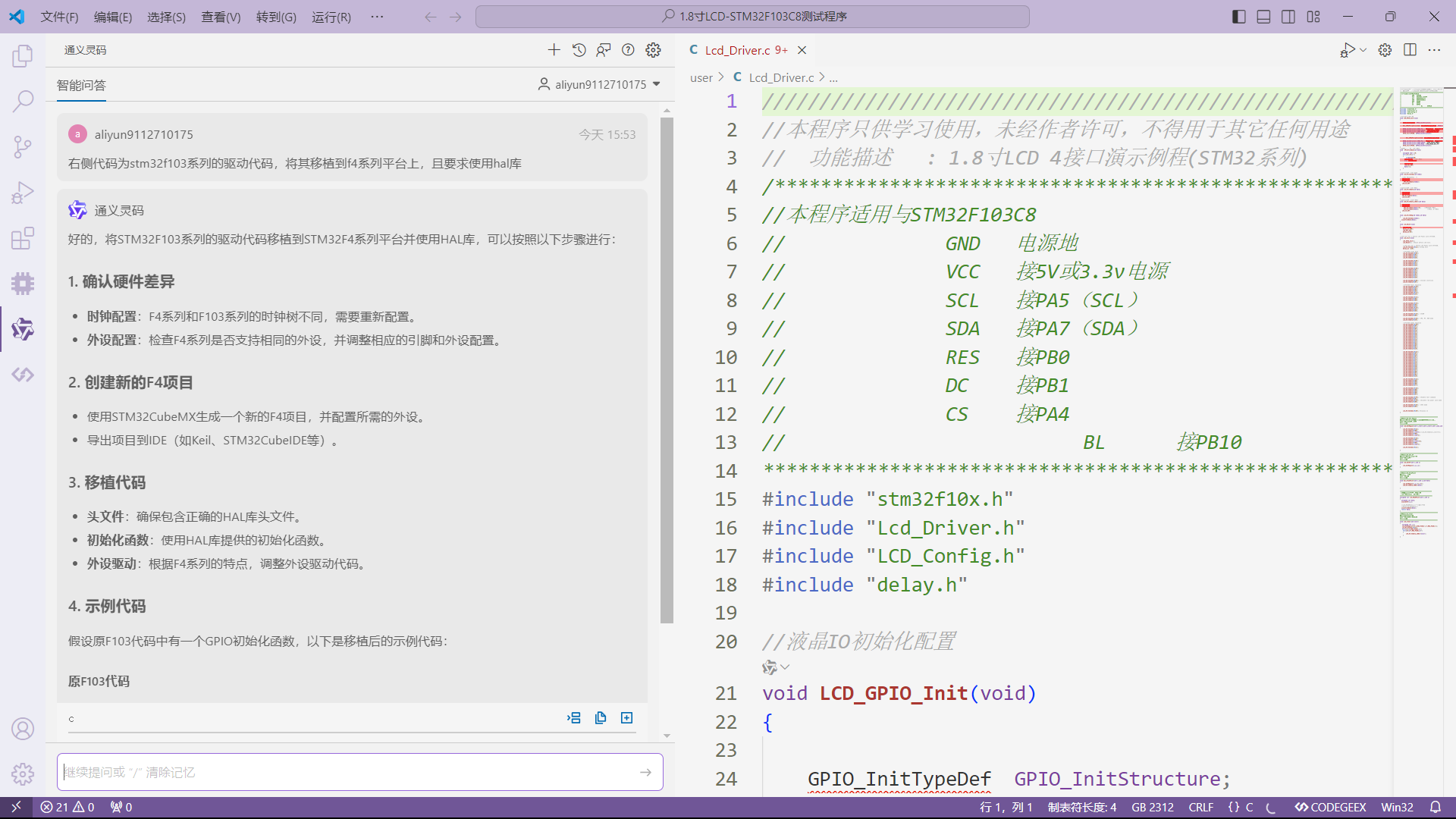Viewport: 1456px width, 819px height.
Task: Go back with navigation arrow
Action: tap(431, 17)
